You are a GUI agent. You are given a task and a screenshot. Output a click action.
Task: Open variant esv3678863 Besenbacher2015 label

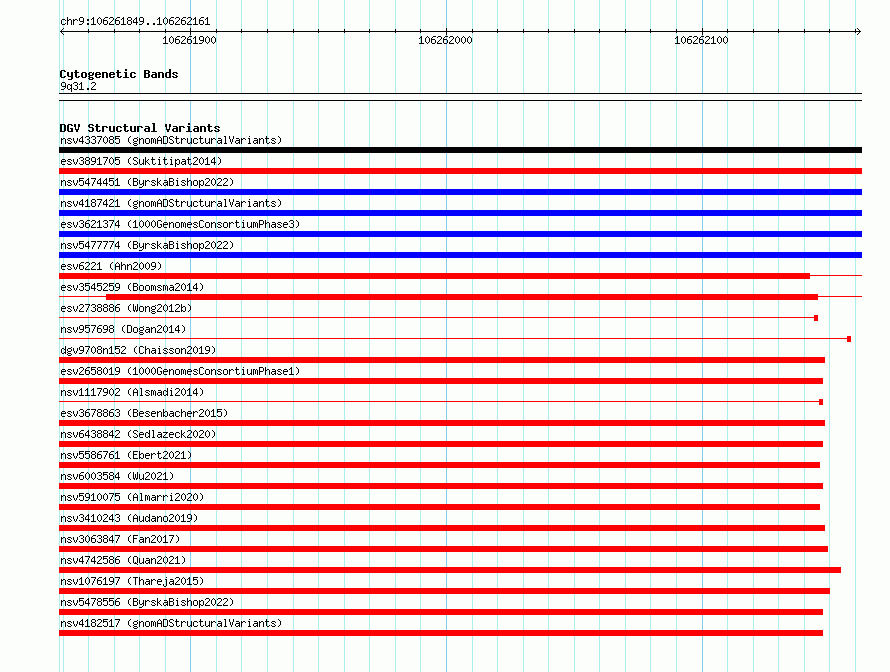[x=144, y=413]
